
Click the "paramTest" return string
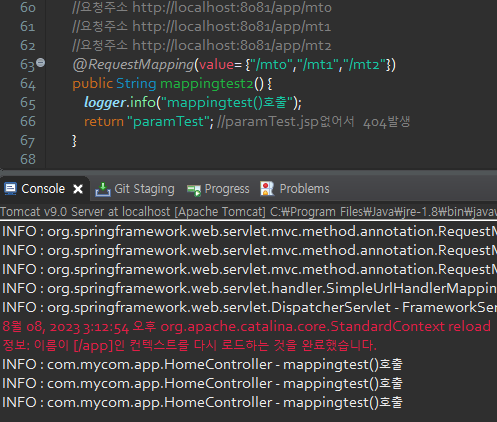tap(168, 122)
